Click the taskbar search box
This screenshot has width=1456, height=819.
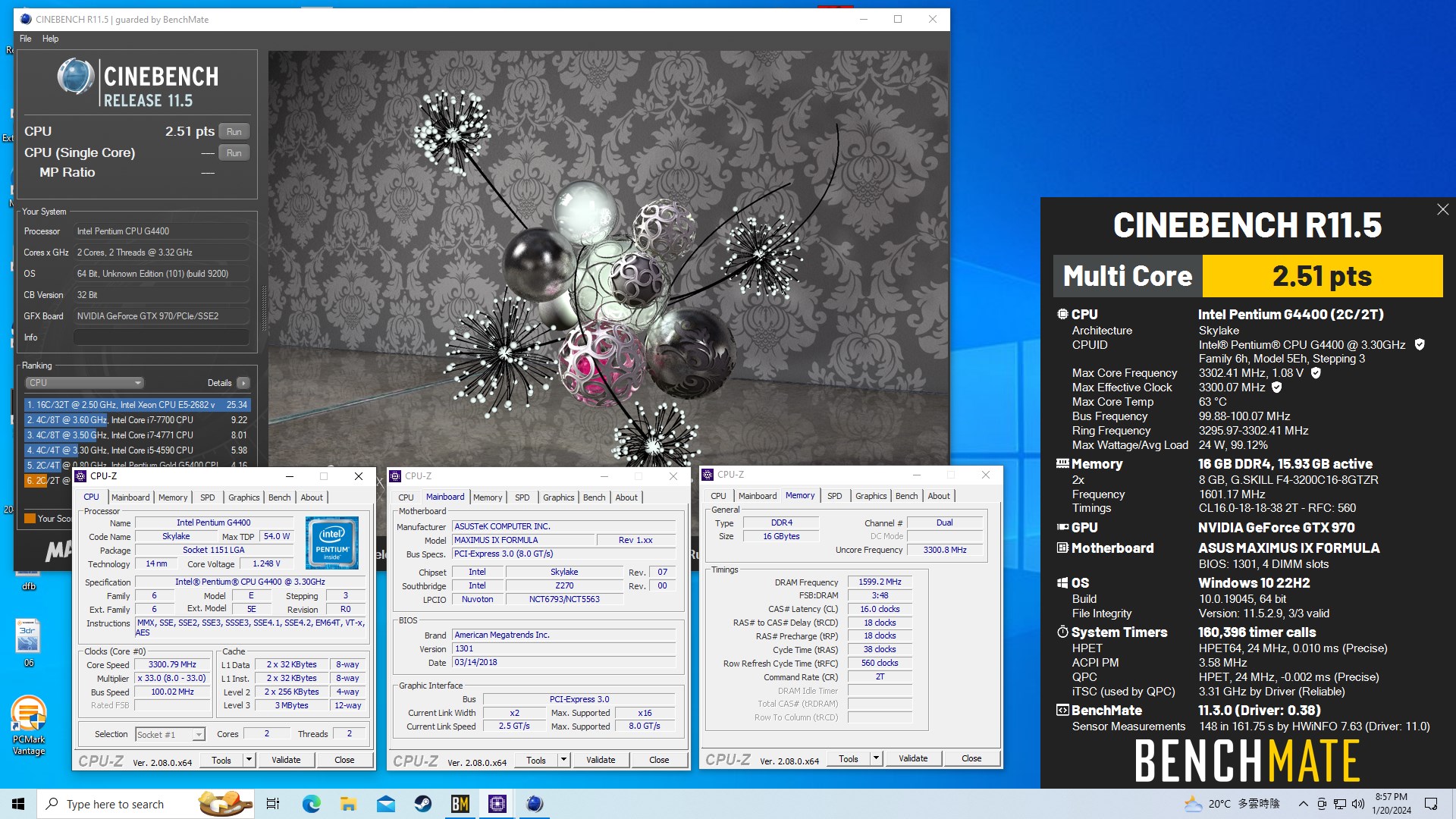click(144, 804)
